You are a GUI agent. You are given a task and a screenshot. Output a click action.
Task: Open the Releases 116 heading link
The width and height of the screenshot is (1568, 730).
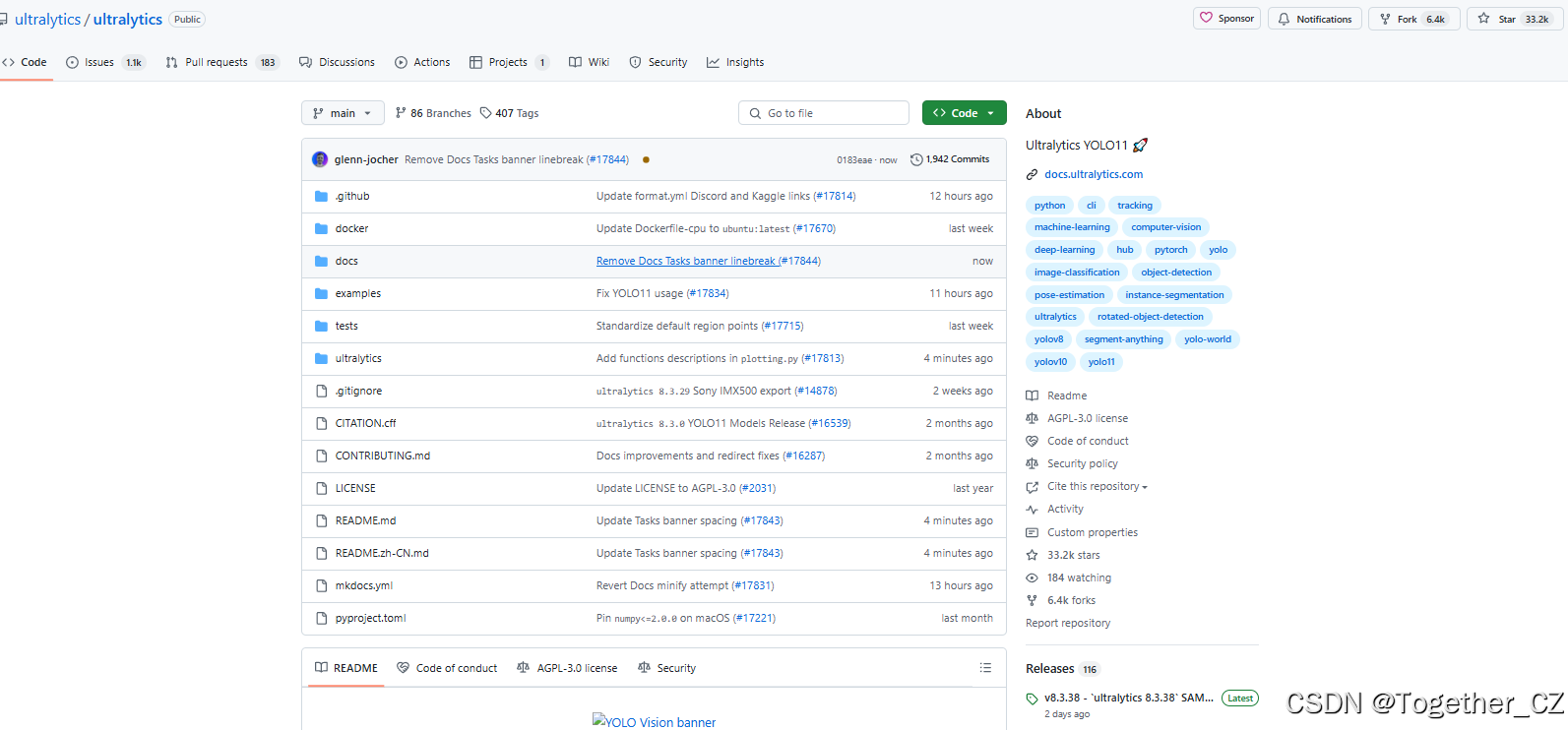[1062, 669]
